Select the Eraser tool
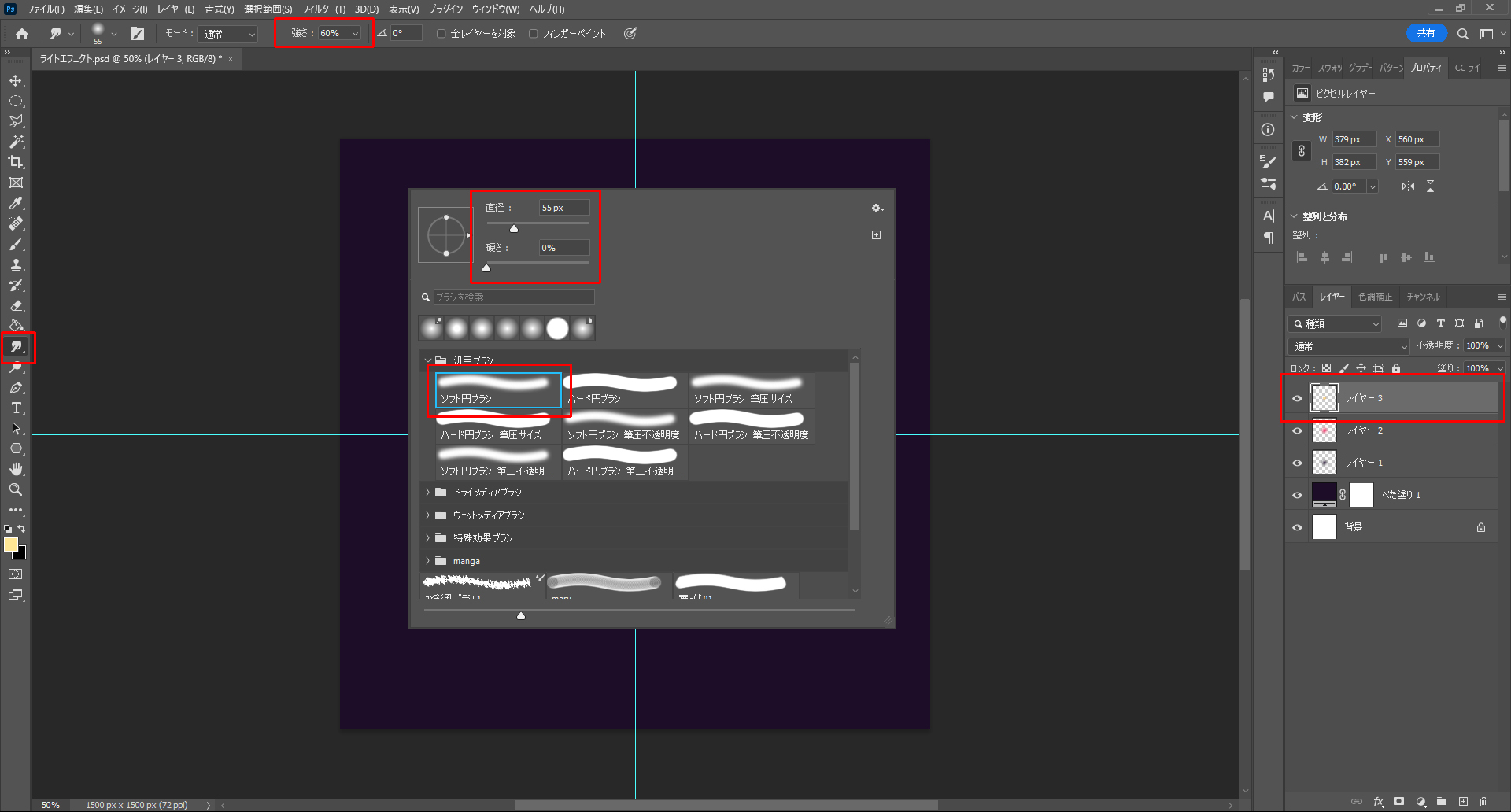This screenshot has height=812, width=1511. [16, 305]
